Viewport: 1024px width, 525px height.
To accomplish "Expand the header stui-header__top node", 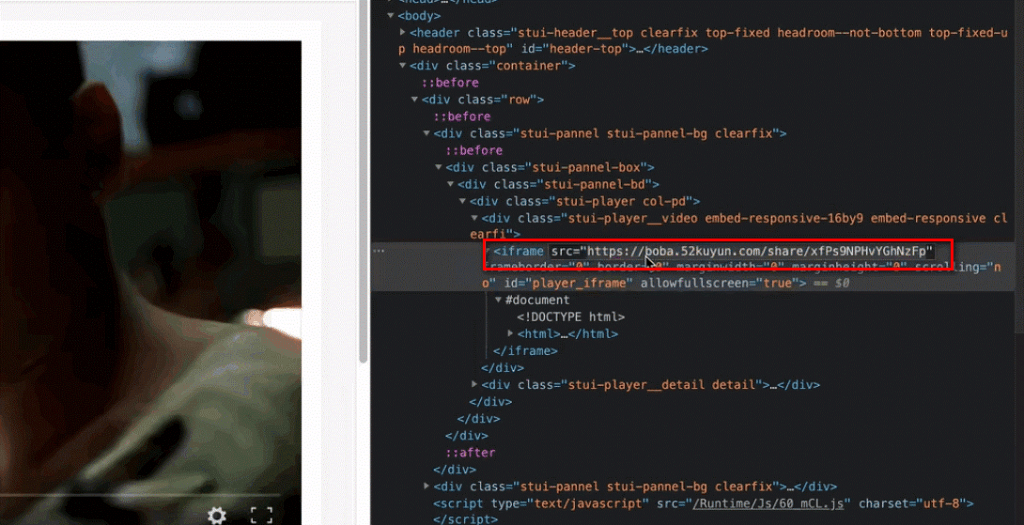I will click(x=402, y=32).
